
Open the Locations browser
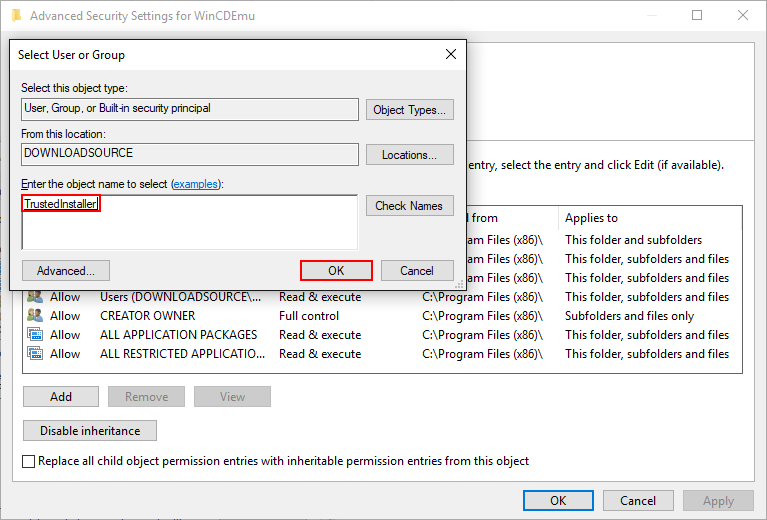pos(409,155)
